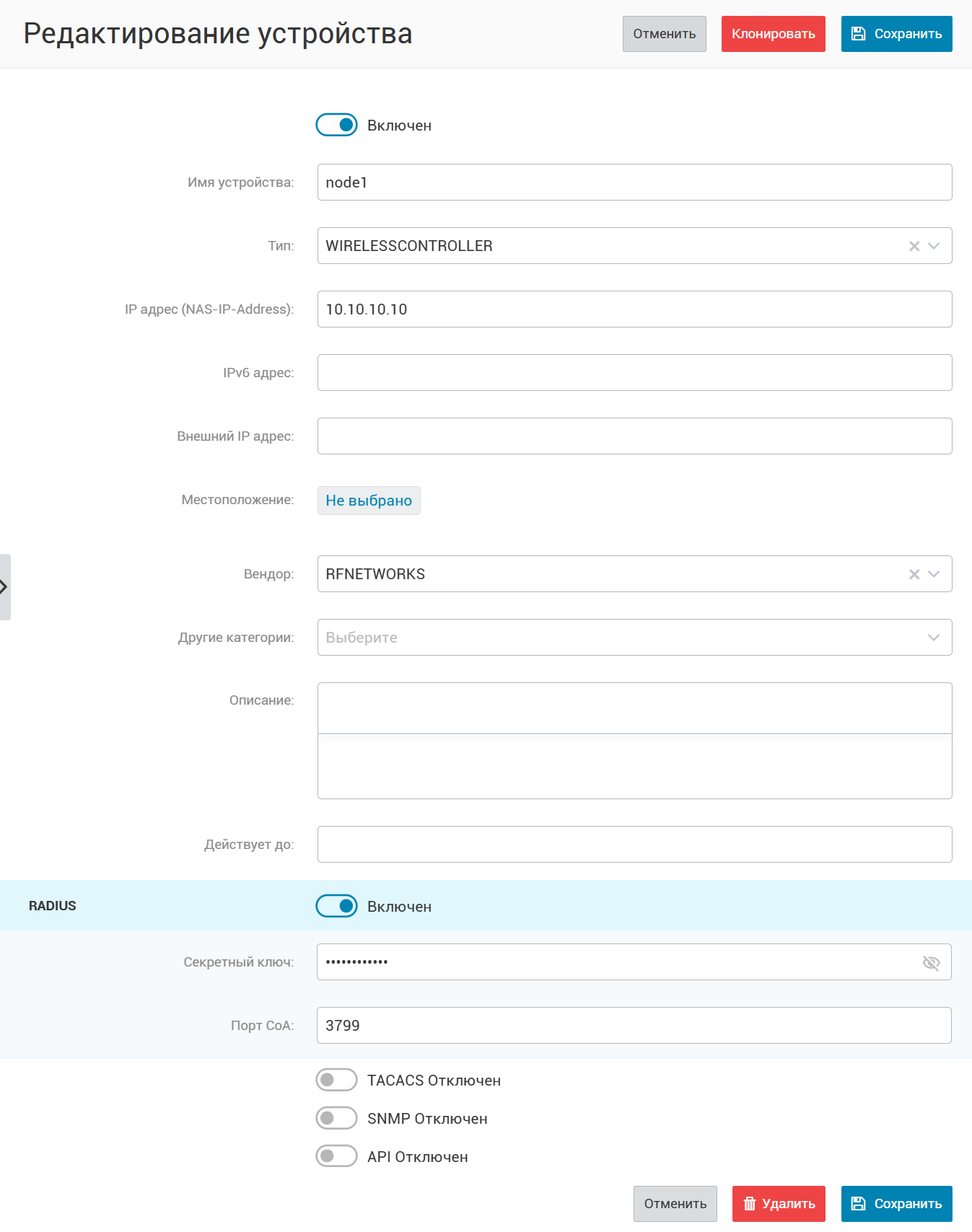972x1232 pixels.
Task: Click the bottom Сохранить button with the floppy disk icon
Action: point(896,1204)
